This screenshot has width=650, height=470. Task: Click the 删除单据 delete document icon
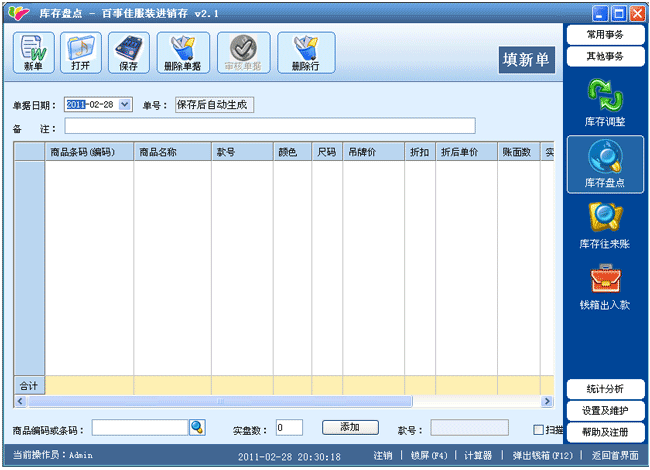click(x=183, y=53)
